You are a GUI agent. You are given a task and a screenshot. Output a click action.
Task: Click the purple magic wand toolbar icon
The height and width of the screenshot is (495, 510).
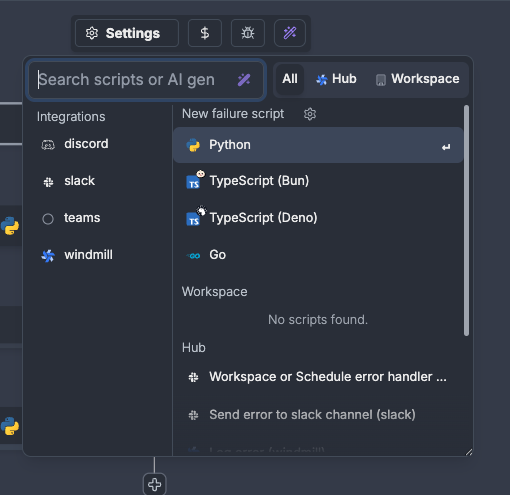pyautogui.click(x=290, y=33)
